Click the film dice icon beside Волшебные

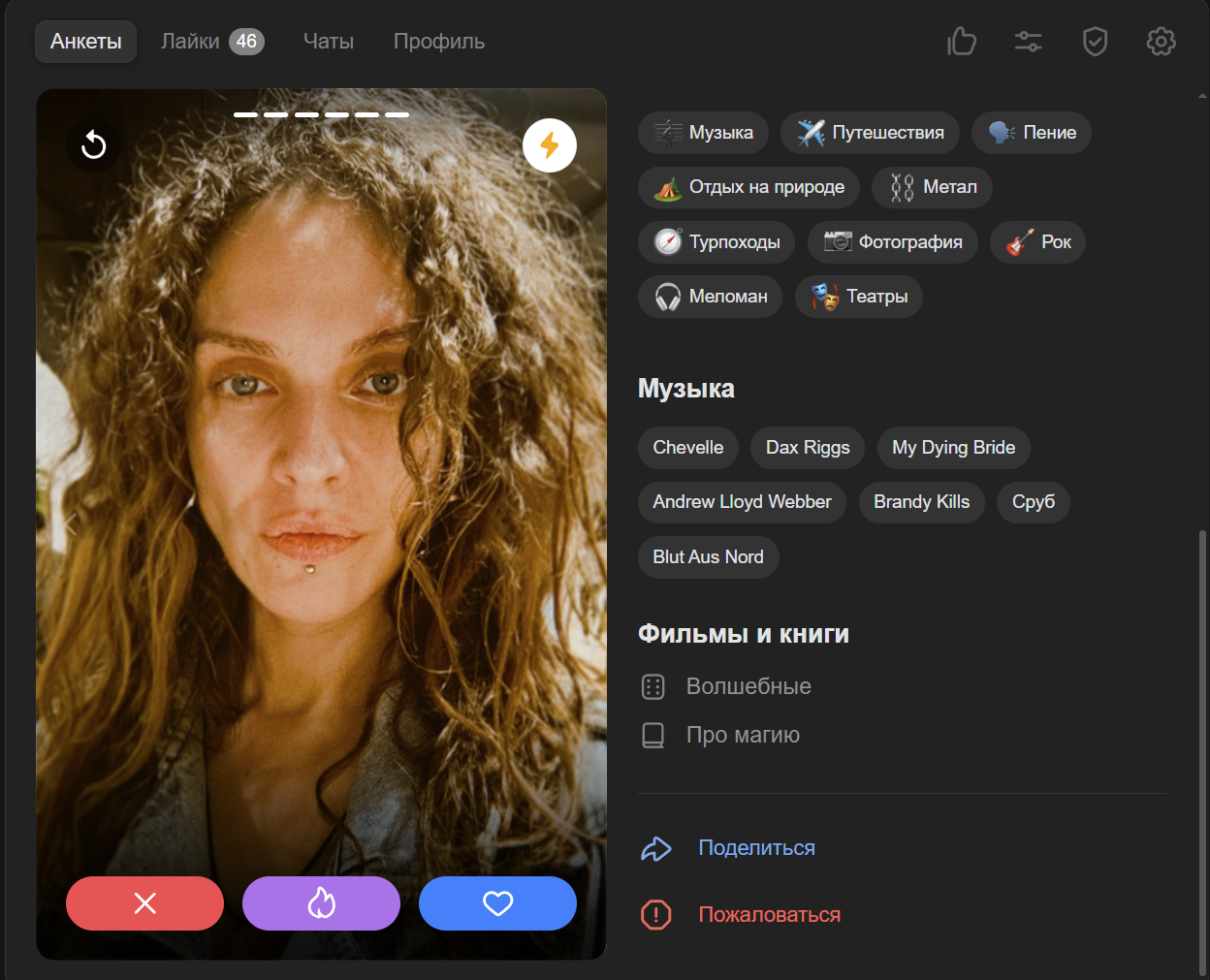[653, 687]
